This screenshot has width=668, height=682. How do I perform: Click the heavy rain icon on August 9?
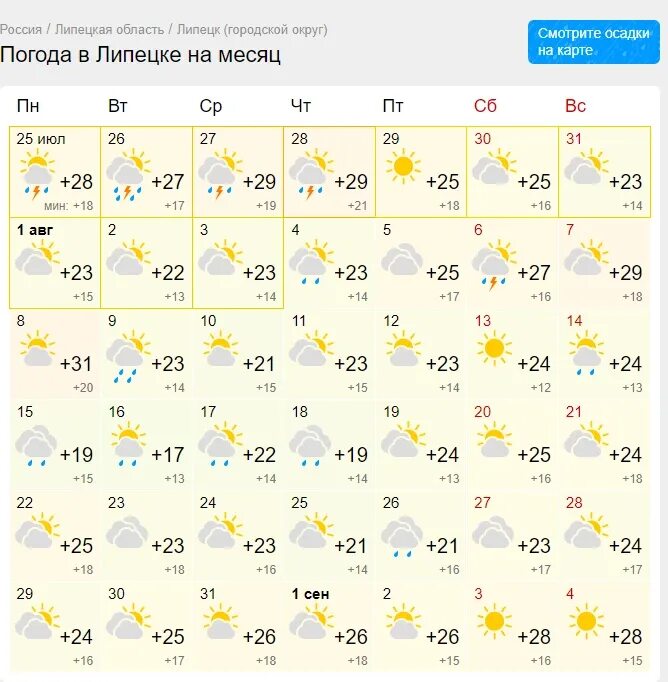(128, 357)
